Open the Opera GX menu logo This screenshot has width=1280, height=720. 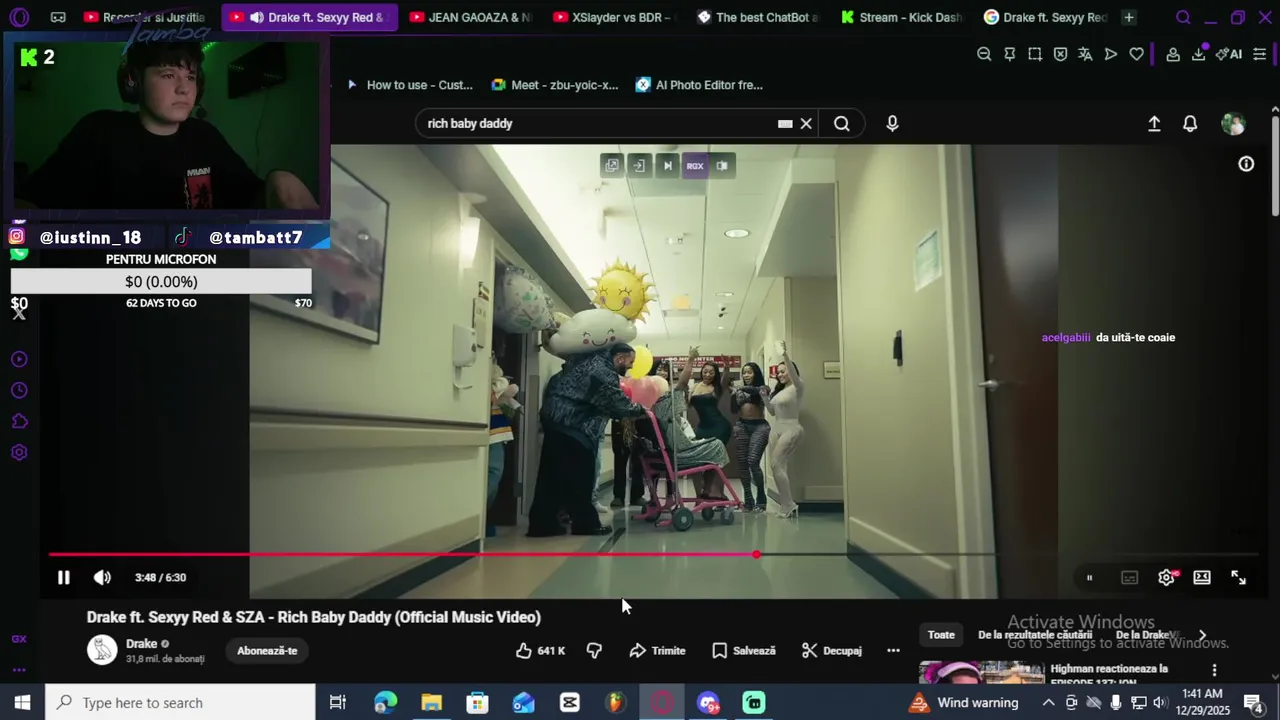click(x=19, y=17)
